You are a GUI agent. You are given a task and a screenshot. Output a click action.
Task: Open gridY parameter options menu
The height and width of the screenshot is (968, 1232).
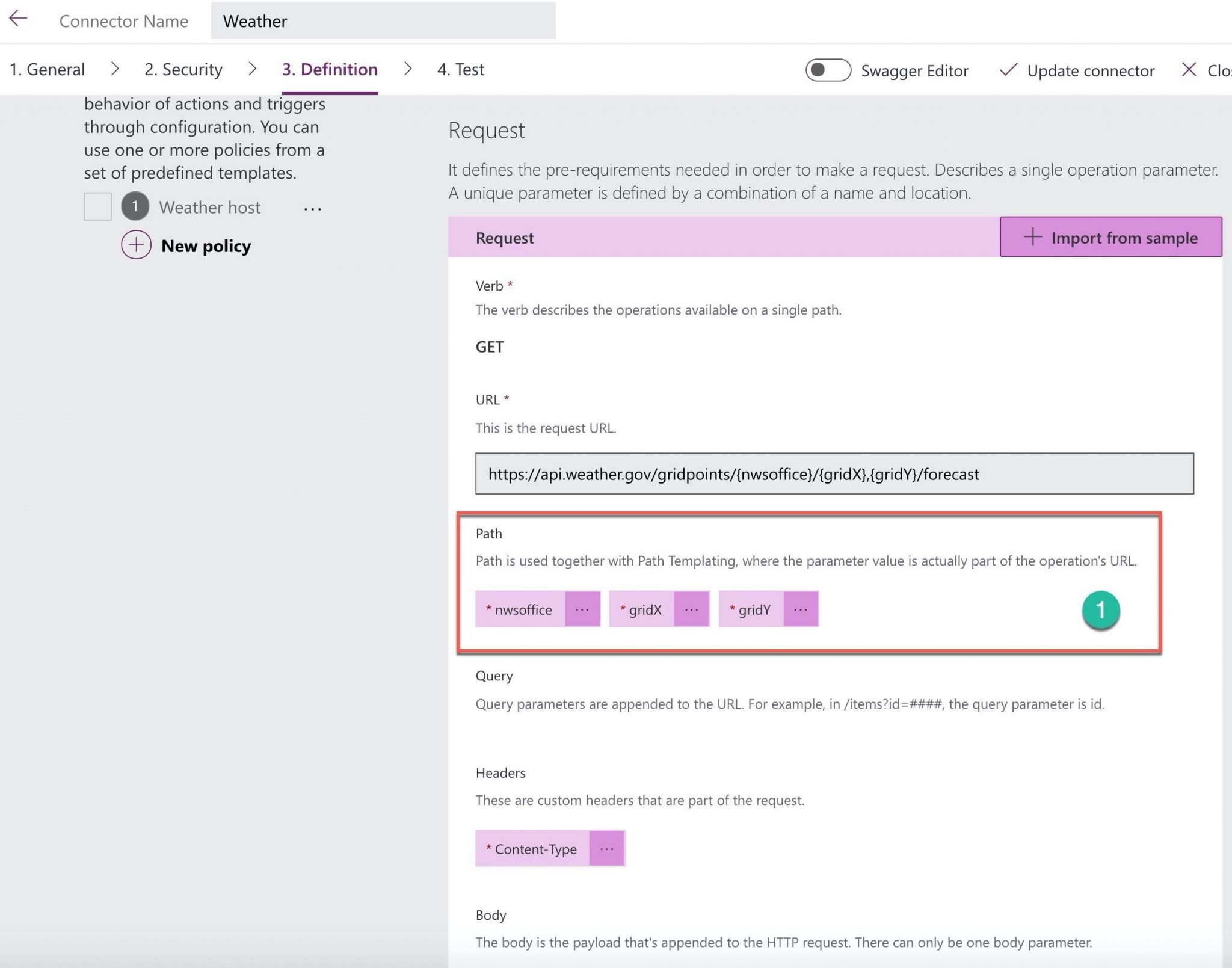800,609
